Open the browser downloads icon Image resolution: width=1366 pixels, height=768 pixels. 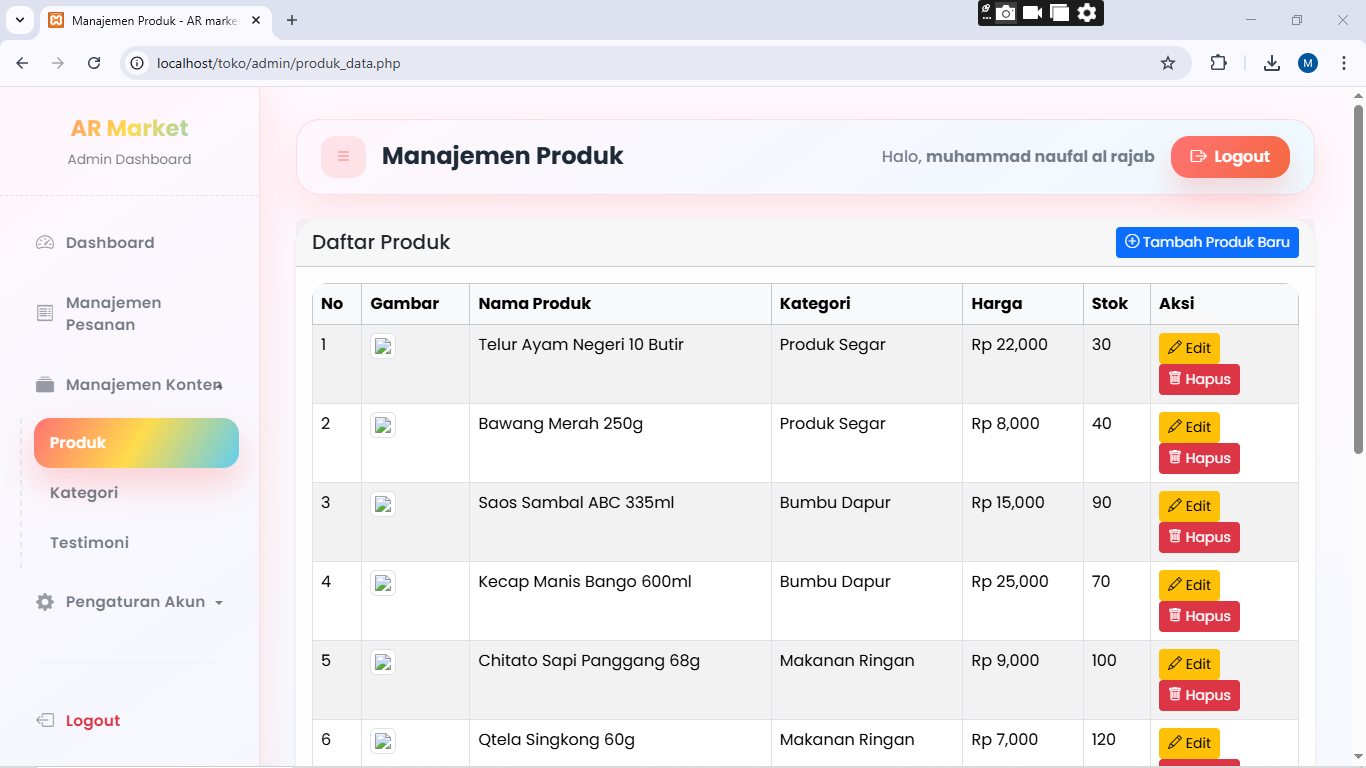pyautogui.click(x=1271, y=63)
